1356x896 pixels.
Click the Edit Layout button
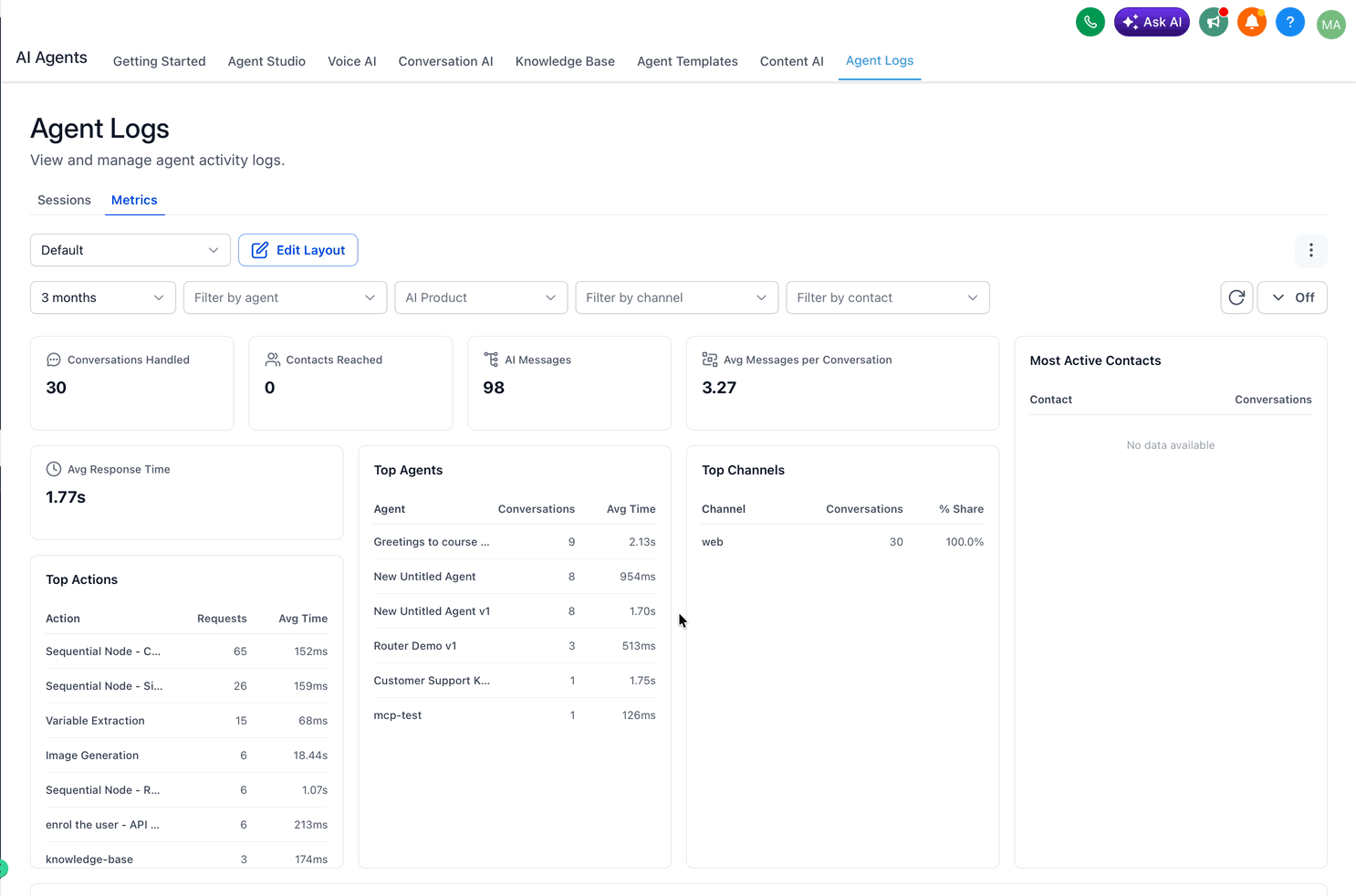(x=297, y=250)
